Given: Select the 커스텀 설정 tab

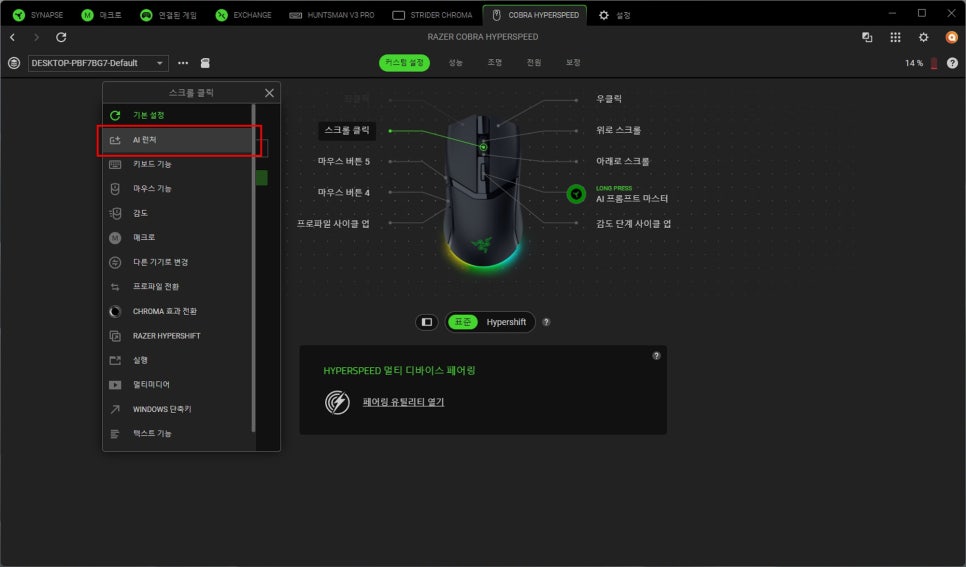Looking at the screenshot, I should click(404, 63).
